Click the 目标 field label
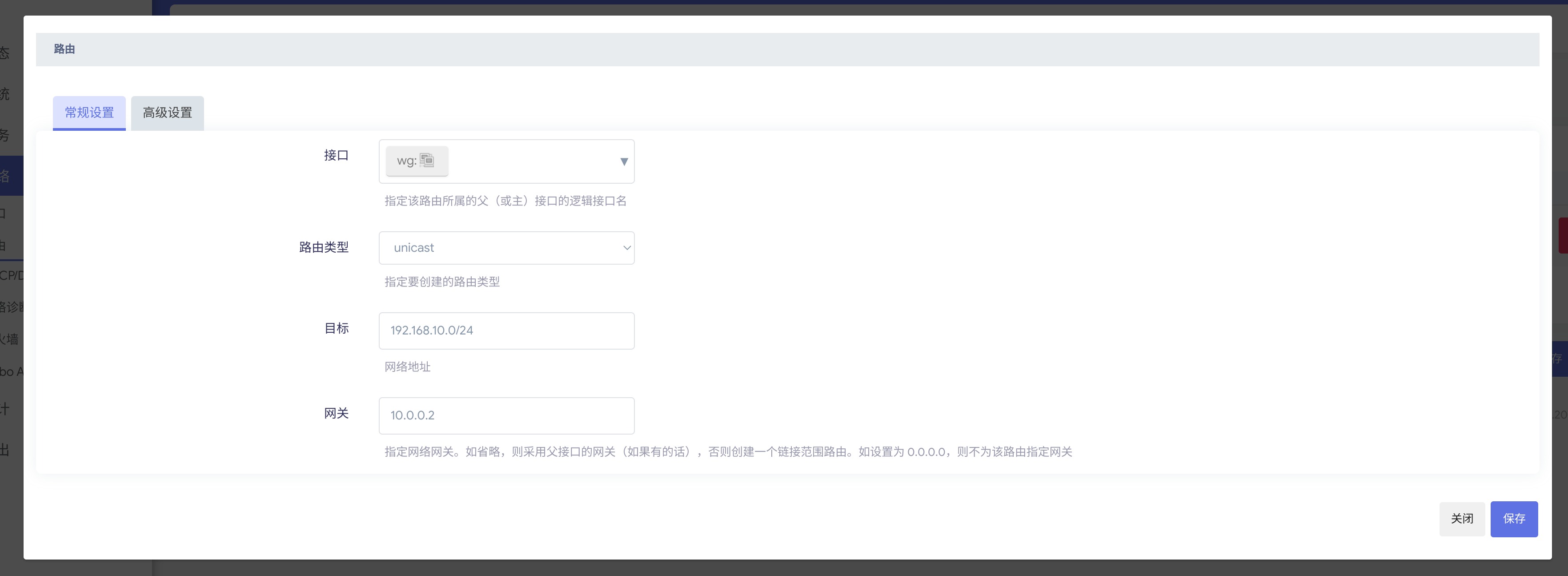The image size is (1568, 576). click(x=336, y=328)
